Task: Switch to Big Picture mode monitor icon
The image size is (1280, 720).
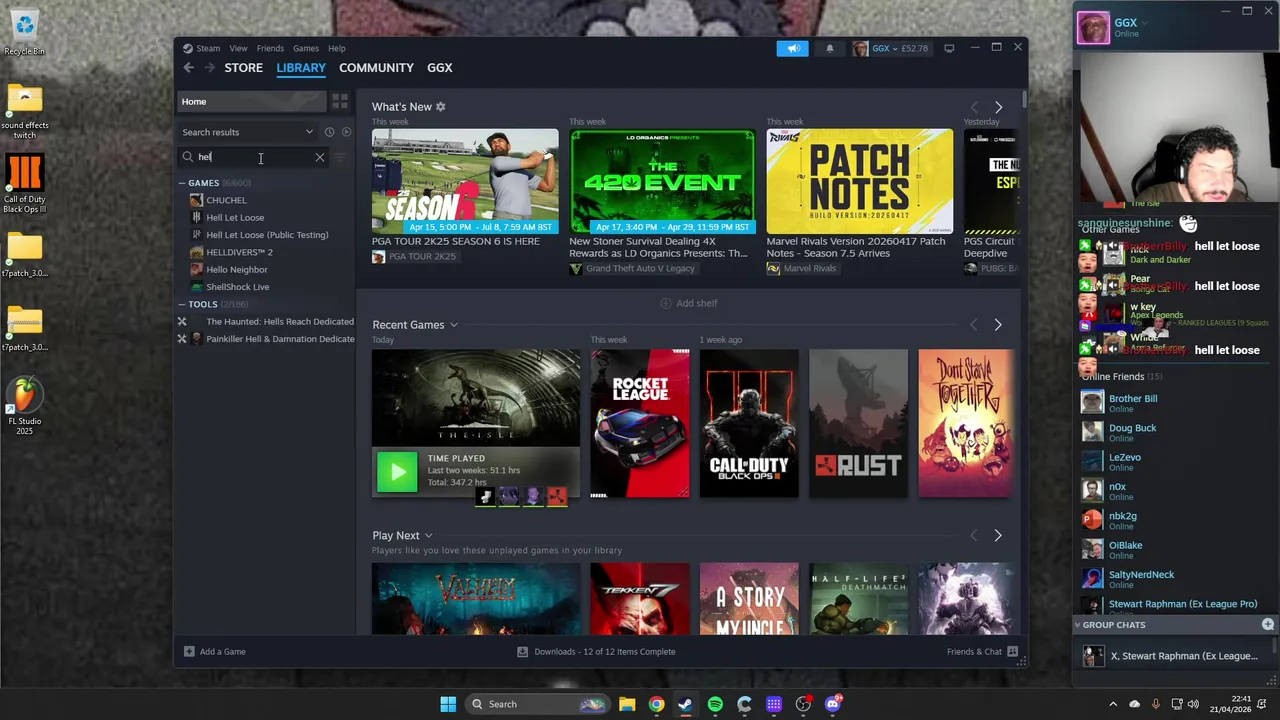Action: pyautogui.click(x=949, y=48)
